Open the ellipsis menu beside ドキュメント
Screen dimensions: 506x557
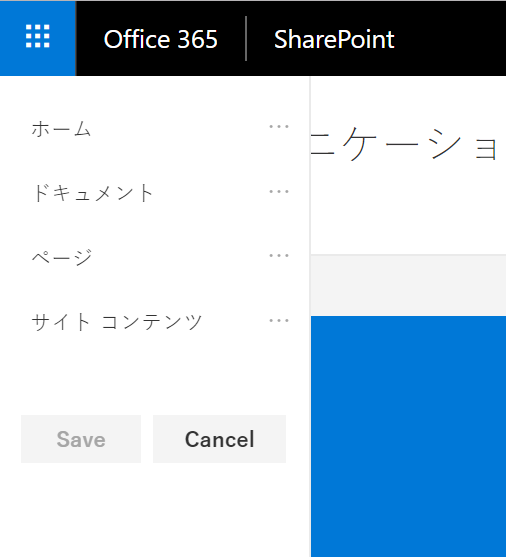point(279,191)
